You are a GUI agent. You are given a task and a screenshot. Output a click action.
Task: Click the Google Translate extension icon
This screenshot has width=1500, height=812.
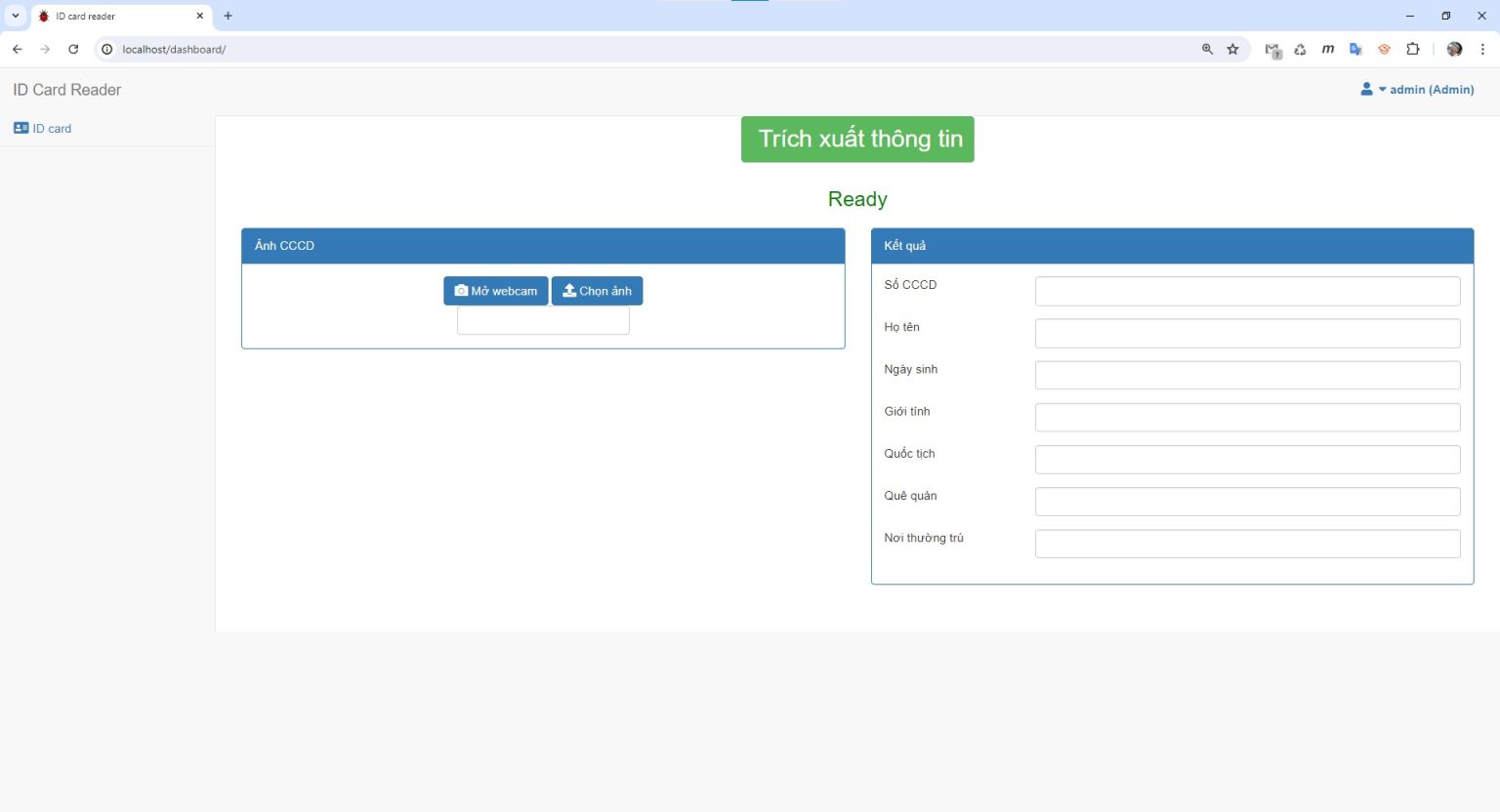pyautogui.click(x=1355, y=49)
